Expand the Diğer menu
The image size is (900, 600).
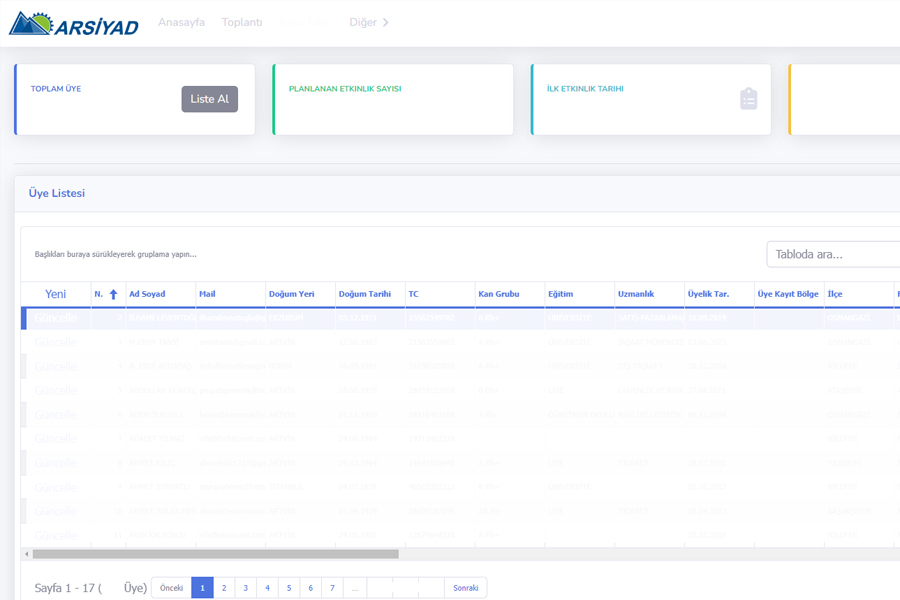(x=369, y=22)
